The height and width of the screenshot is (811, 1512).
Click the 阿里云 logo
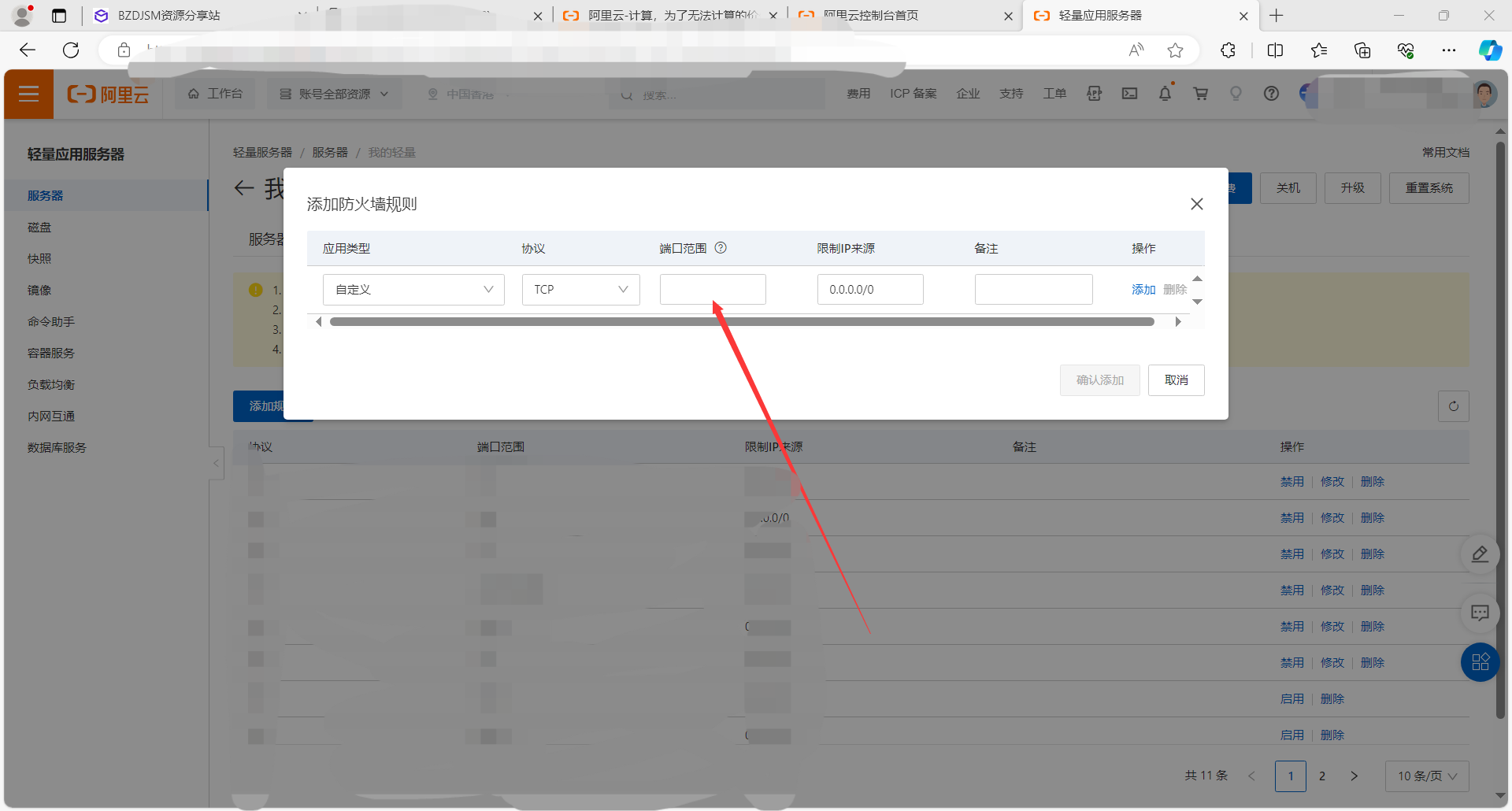click(108, 94)
